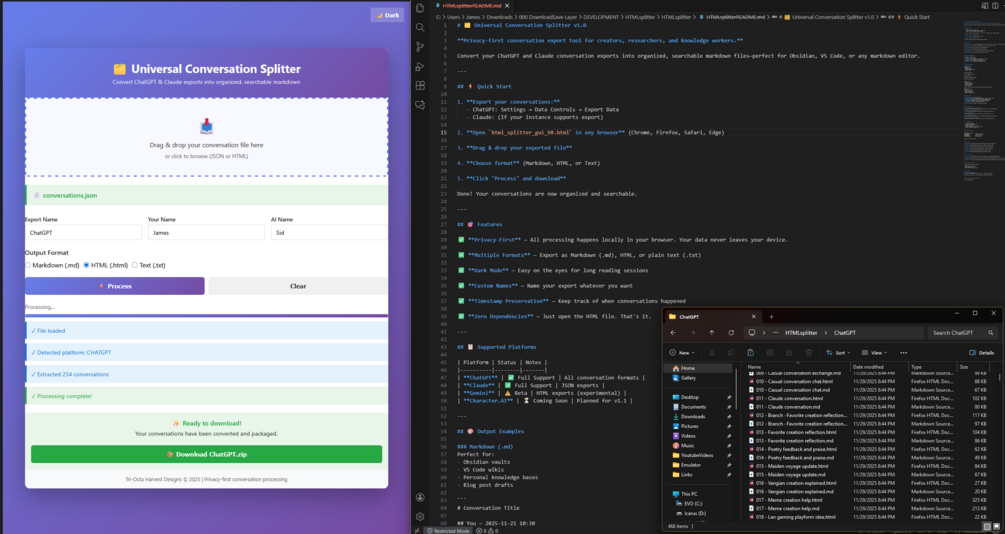
Task: Click Restricted Mode in the status bar
Action: point(447,531)
